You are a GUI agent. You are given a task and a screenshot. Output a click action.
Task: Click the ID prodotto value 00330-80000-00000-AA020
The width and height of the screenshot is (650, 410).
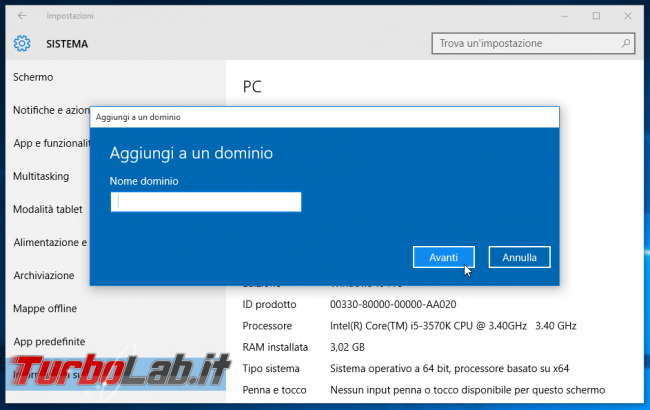click(393, 304)
